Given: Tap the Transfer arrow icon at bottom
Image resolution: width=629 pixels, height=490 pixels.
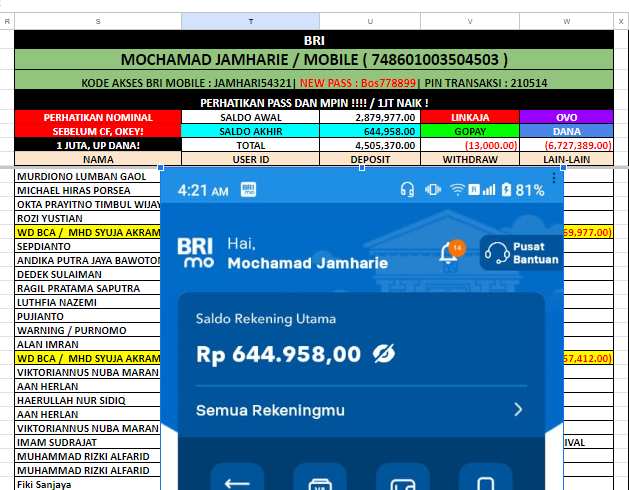Looking at the screenshot, I should 237,480.
